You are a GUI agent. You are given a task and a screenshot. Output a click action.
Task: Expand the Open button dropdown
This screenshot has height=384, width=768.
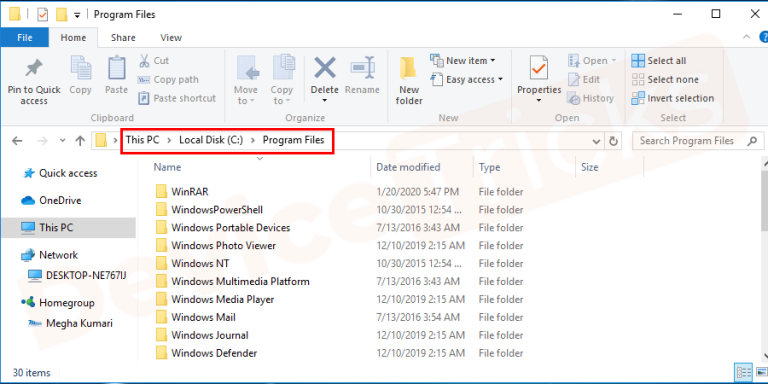click(x=613, y=61)
